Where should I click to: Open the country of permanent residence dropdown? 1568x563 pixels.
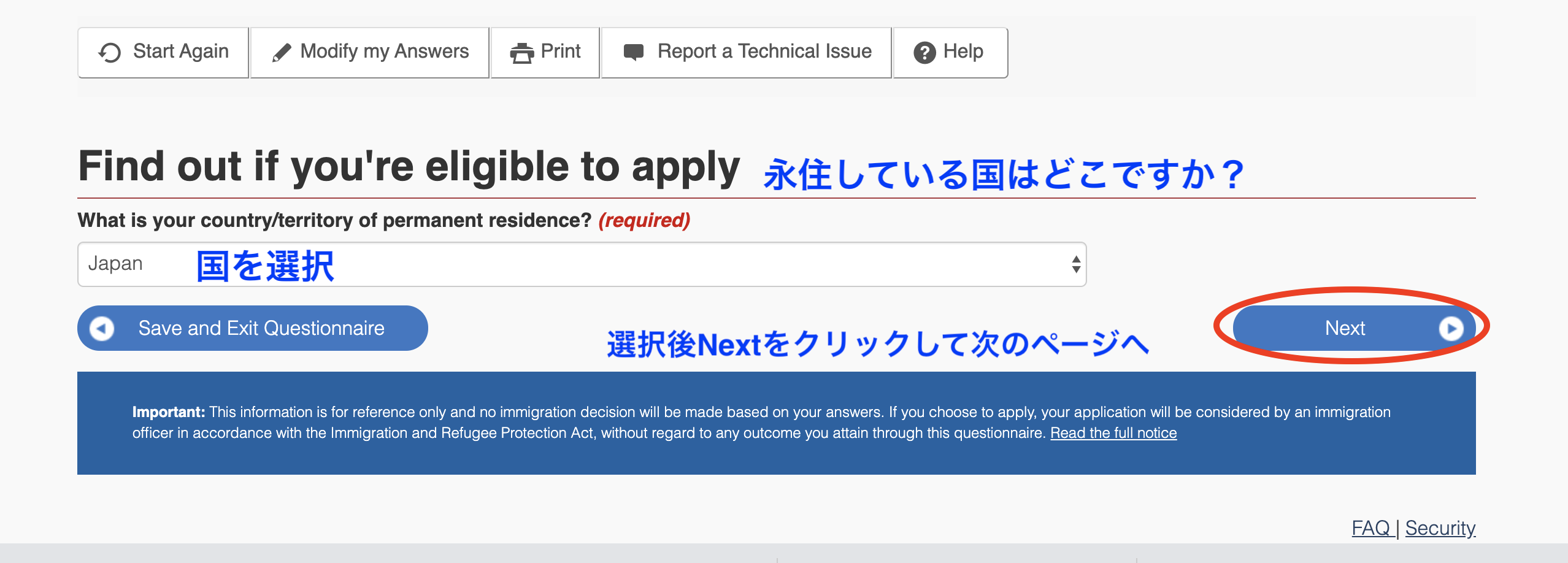click(580, 264)
